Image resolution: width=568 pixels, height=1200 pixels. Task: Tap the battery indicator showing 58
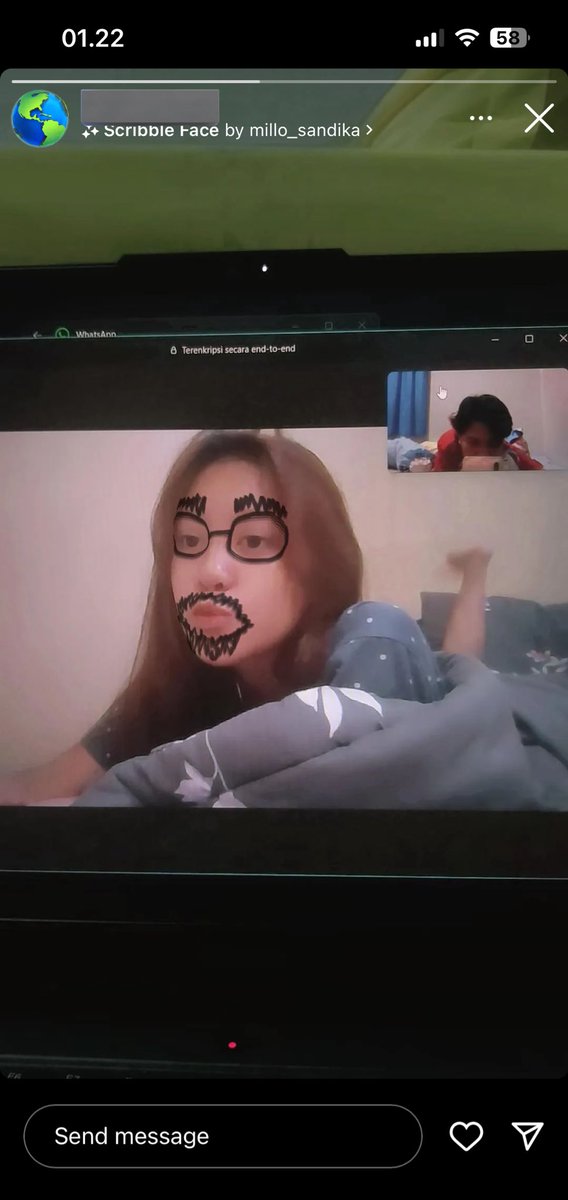(x=508, y=38)
